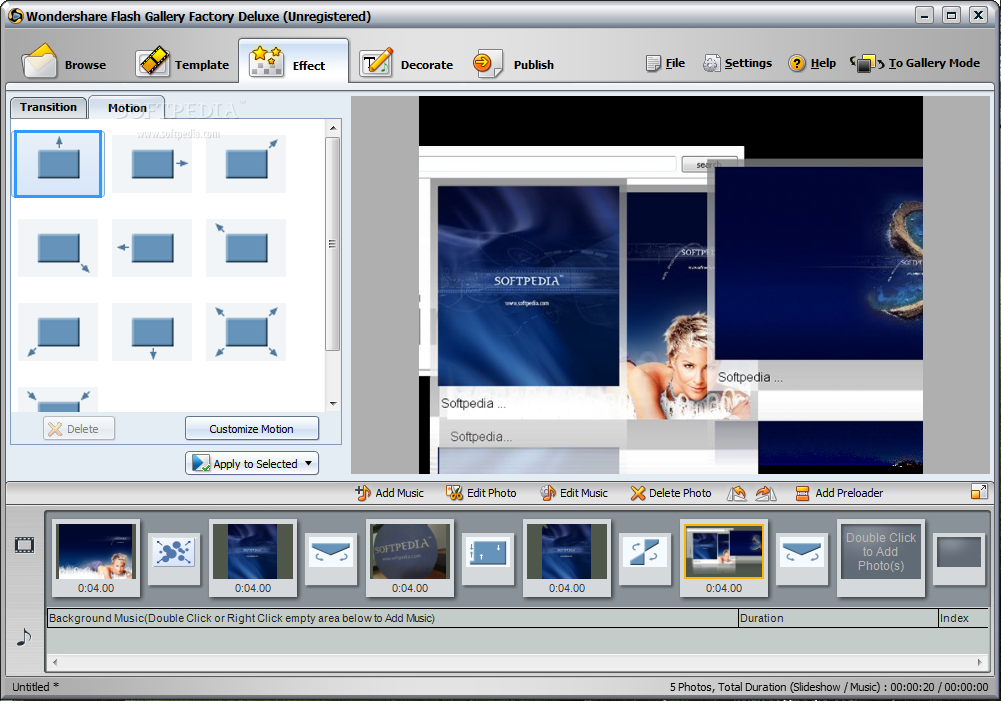
Task: Choose the move down-left diagonal motion
Action: coord(58,332)
